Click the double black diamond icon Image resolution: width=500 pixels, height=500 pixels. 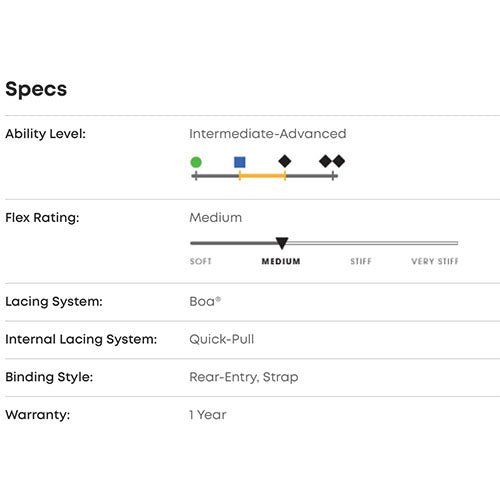(x=332, y=161)
